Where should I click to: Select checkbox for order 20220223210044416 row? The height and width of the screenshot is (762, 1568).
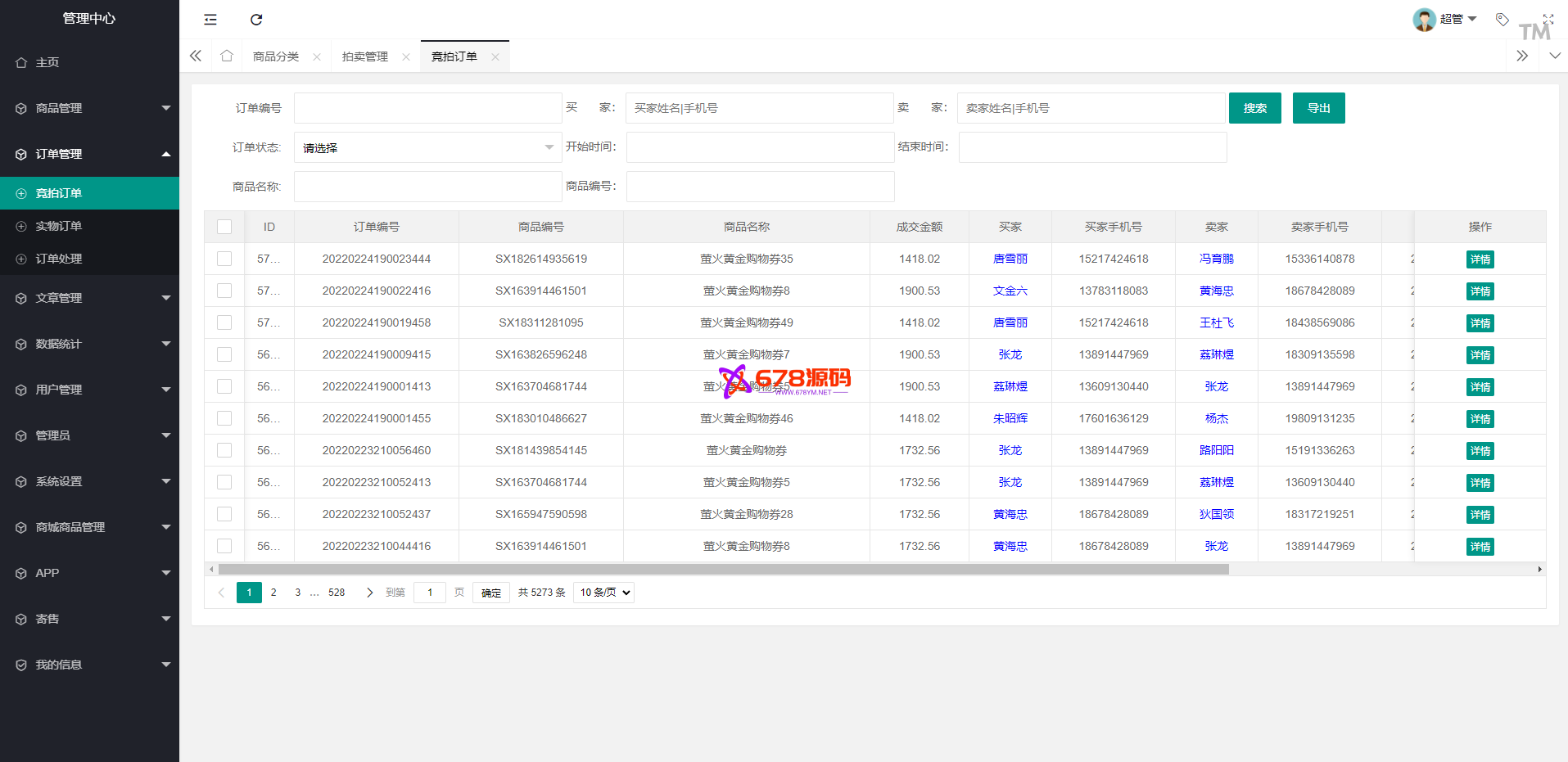pyautogui.click(x=224, y=546)
